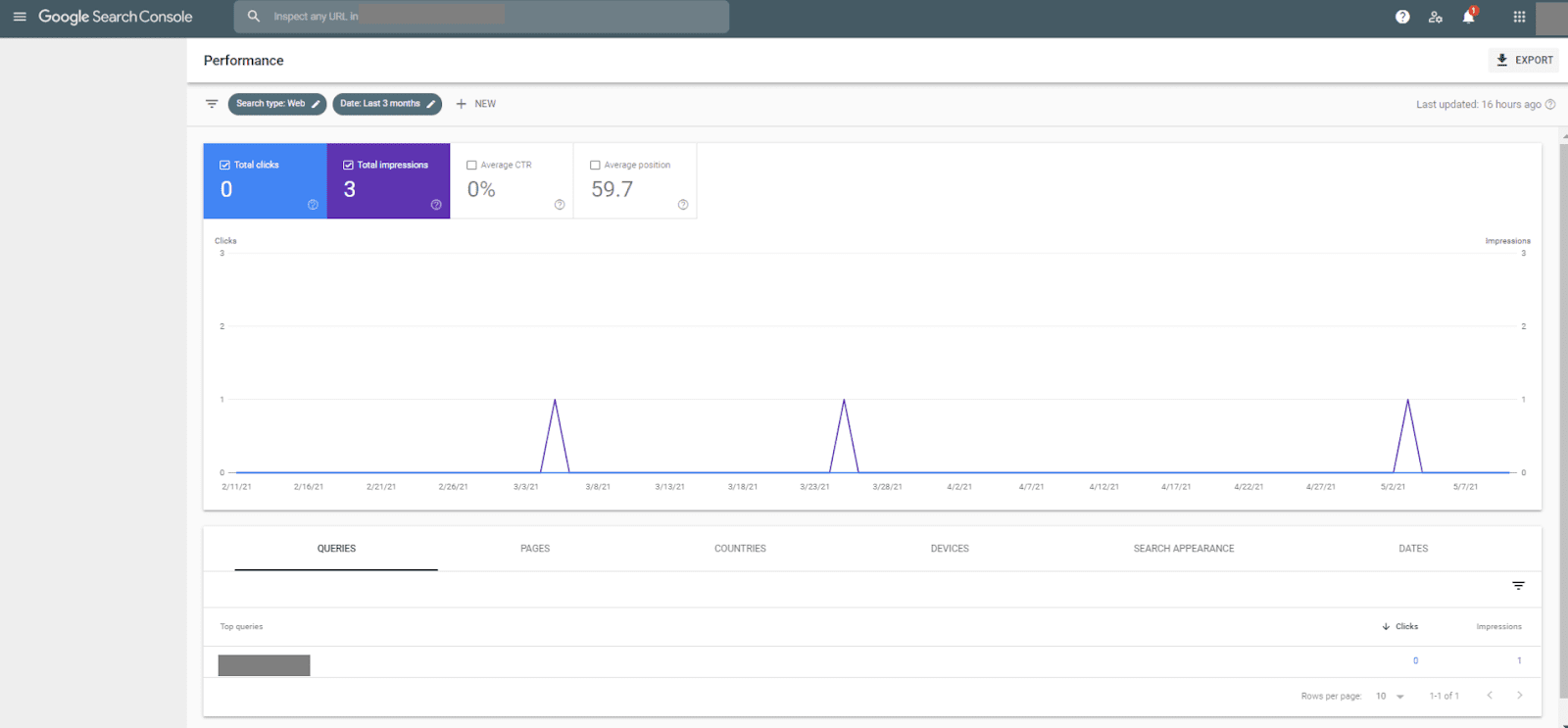Uncheck the Total clicks checkbox
Screen dimensions: 1568x728
[224, 165]
